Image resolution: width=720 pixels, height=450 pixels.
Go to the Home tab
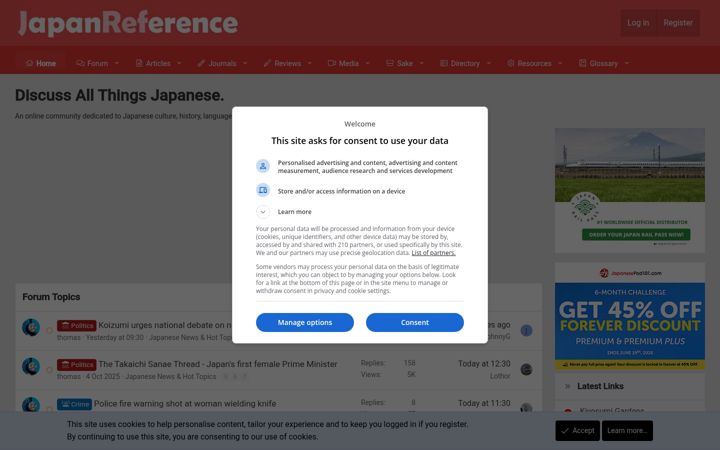coord(41,63)
